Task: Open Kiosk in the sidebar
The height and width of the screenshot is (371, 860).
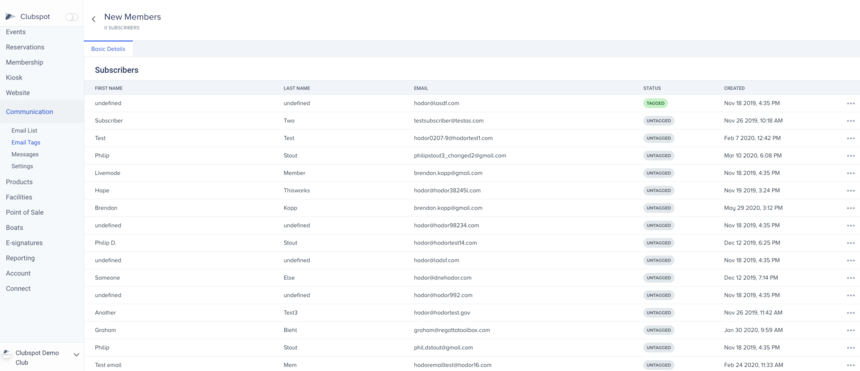Action: pos(14,78)
